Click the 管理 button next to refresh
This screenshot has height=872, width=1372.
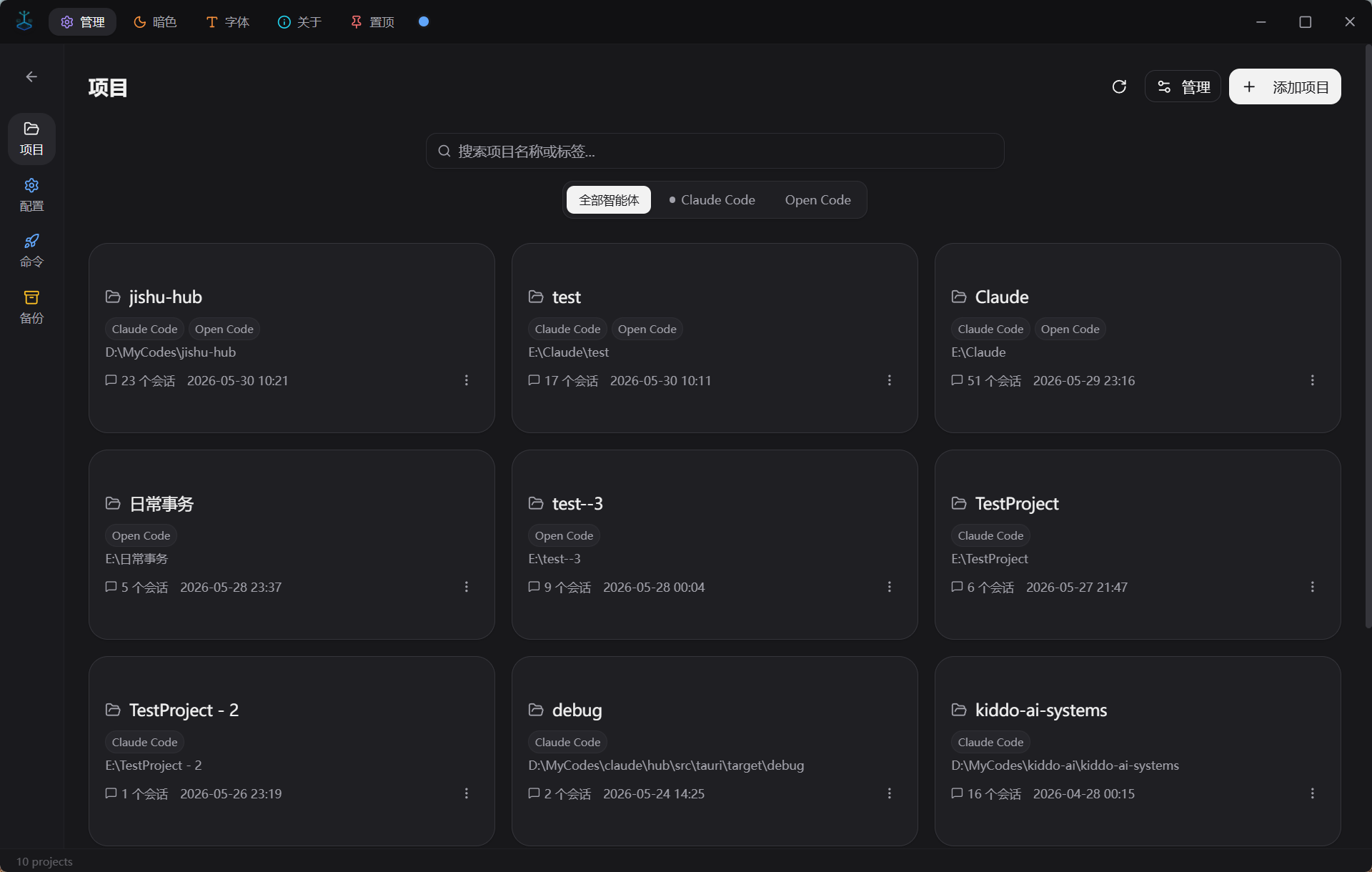point(1183,86)
